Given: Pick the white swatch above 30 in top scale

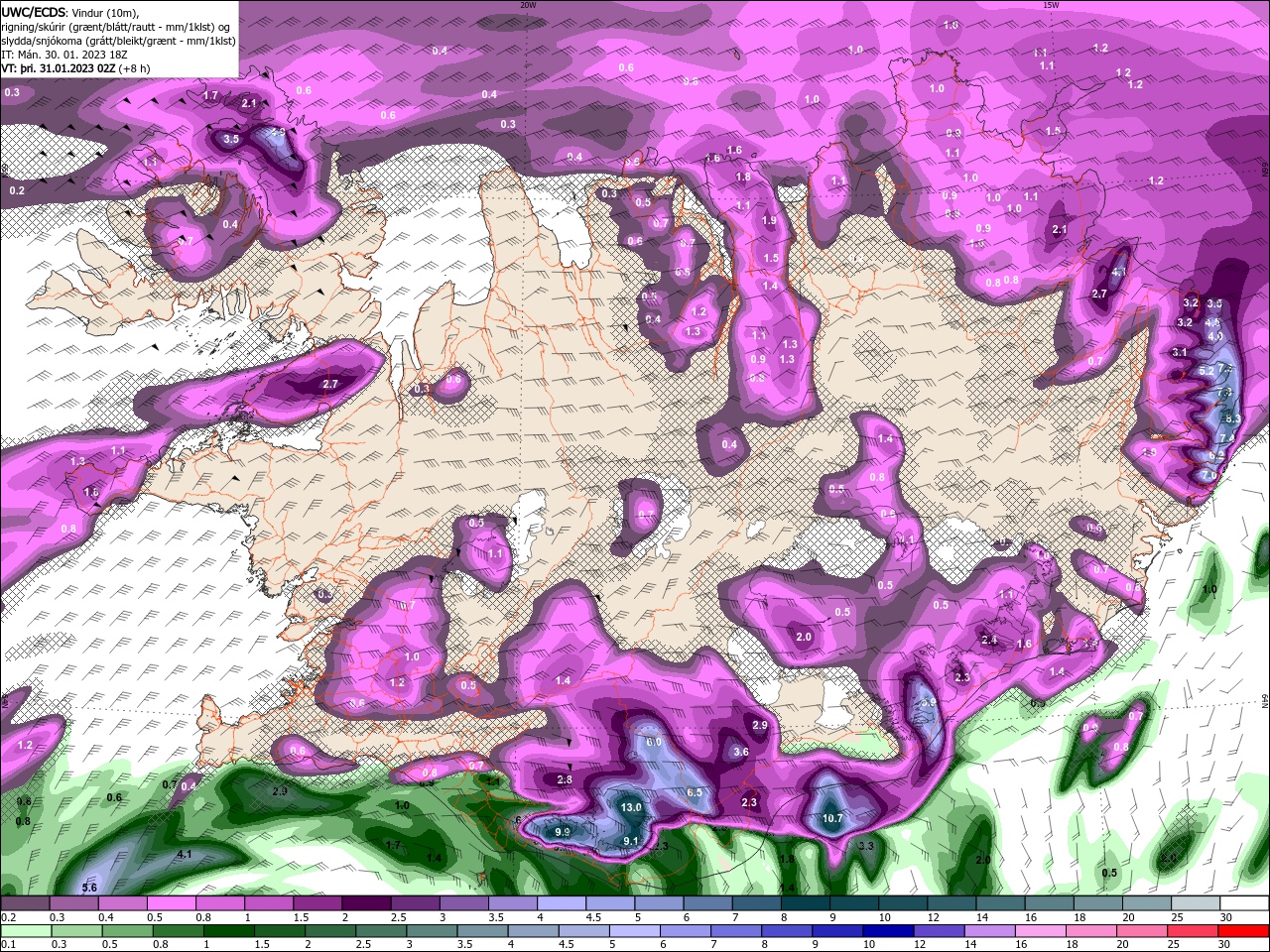Looking at the screenshot, I should pos(1245,903).
